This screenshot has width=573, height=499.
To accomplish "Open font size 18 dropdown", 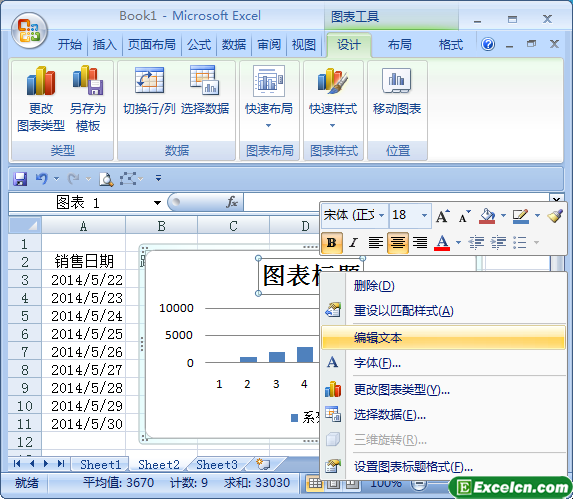I will coord(424,215).
